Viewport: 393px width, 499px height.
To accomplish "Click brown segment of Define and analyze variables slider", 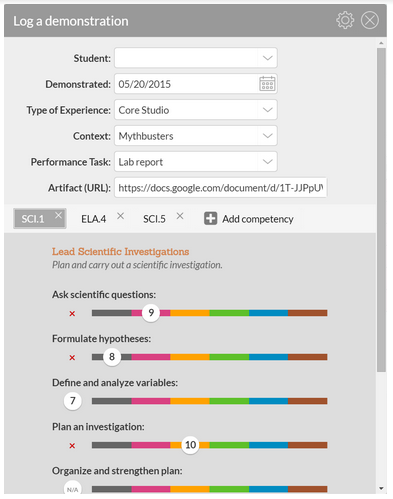I will coord(308,401).
